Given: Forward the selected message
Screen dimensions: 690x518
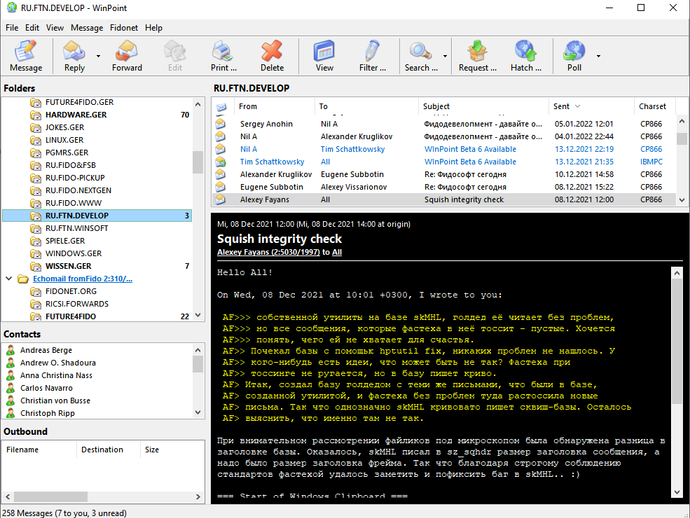Looking at the screenshot, I should tap(127, 56).
